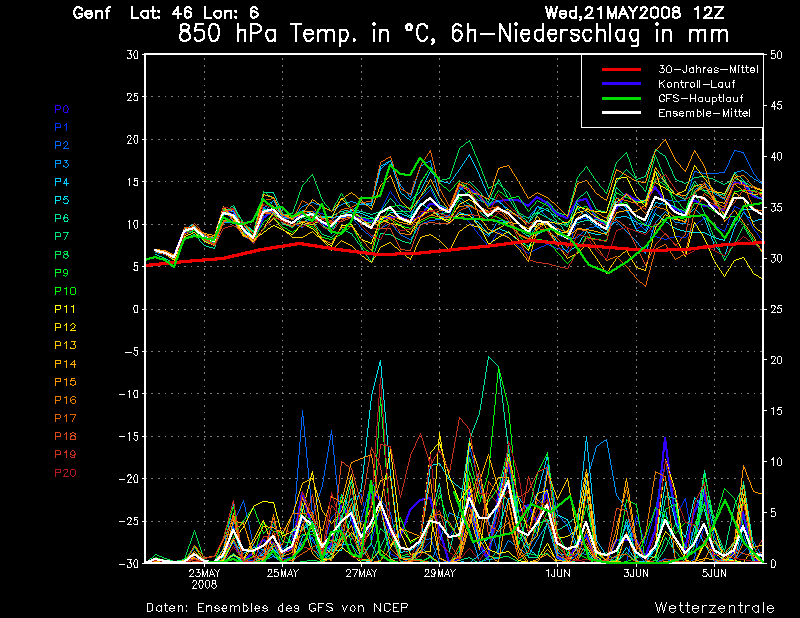Screen dimensions: 800x618
Task: Click the "40" value on the precipitation axis
Action: point(776,156)
